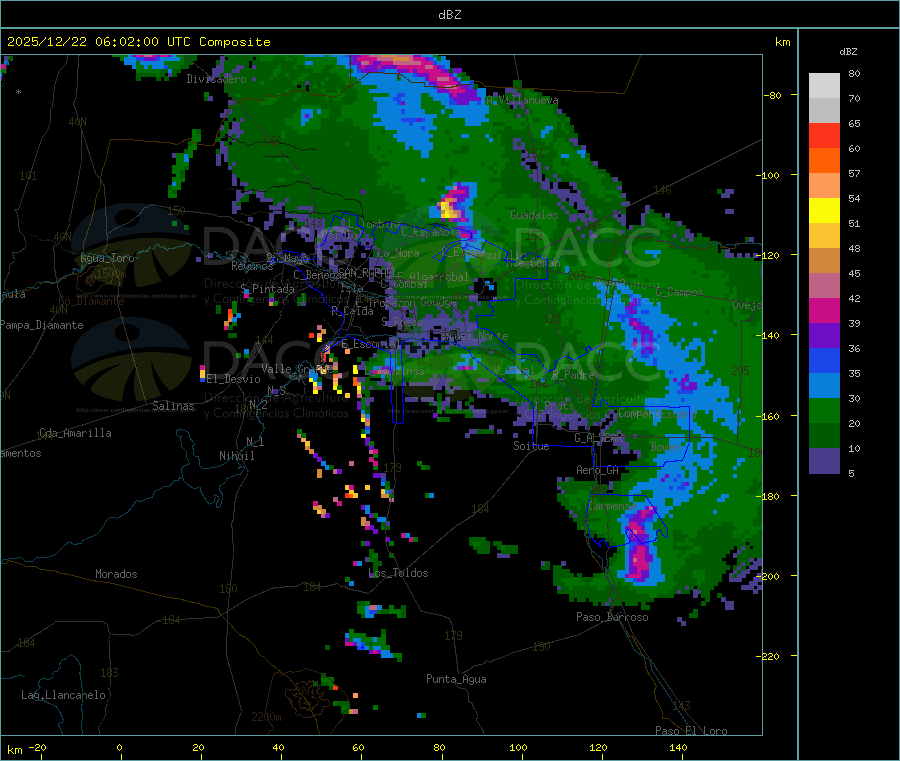Click the legend value 5
Screen dimensions: 900x761
click(851, 473)
